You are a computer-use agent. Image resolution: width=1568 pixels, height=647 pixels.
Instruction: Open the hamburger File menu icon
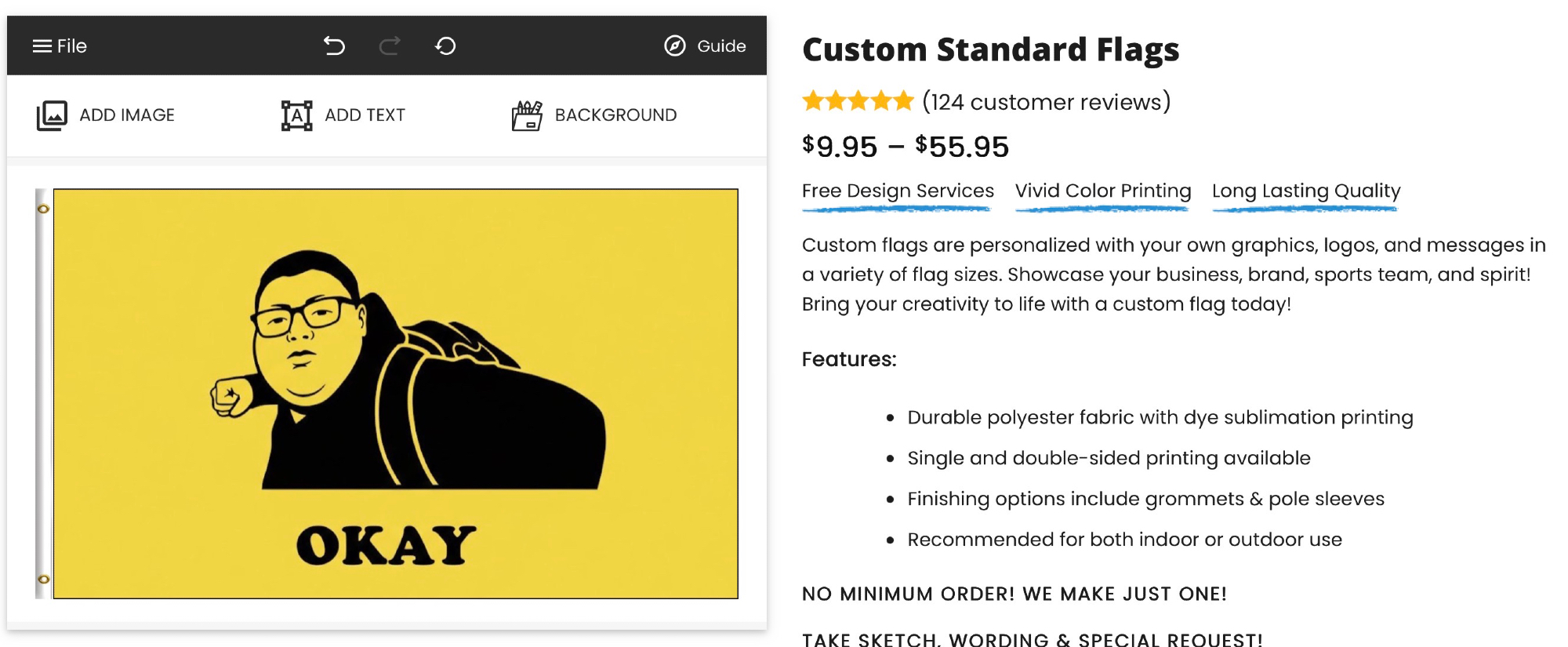(x=42, y=46)
